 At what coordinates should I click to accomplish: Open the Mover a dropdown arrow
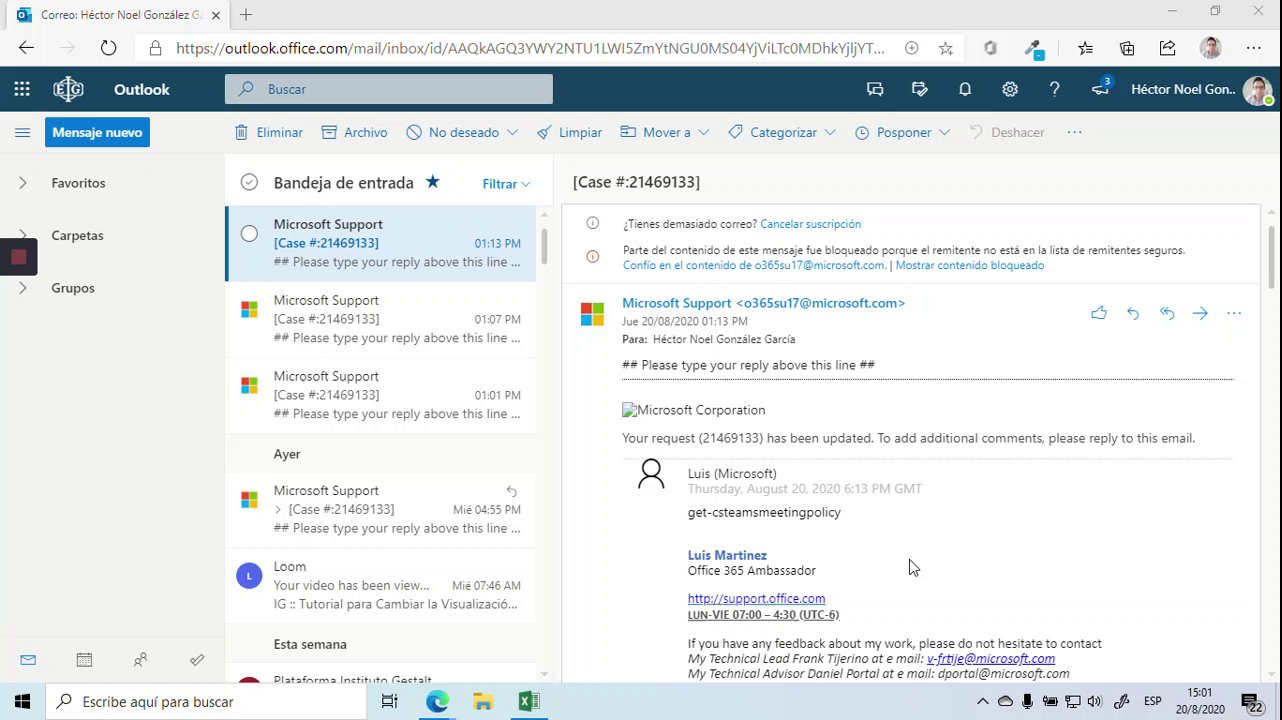pos(704,132)
